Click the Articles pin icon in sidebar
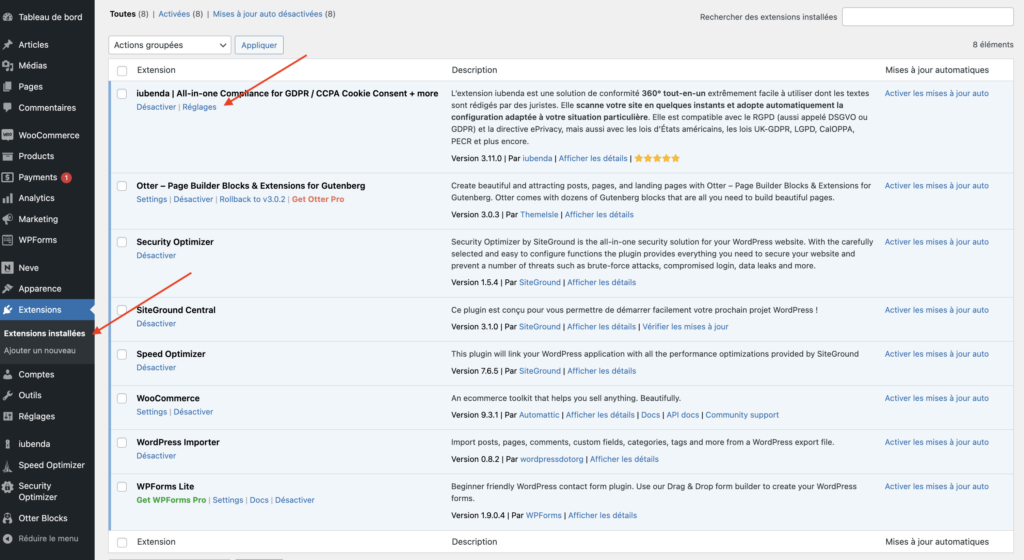The image size is (1024, 560). coord(8,45)
